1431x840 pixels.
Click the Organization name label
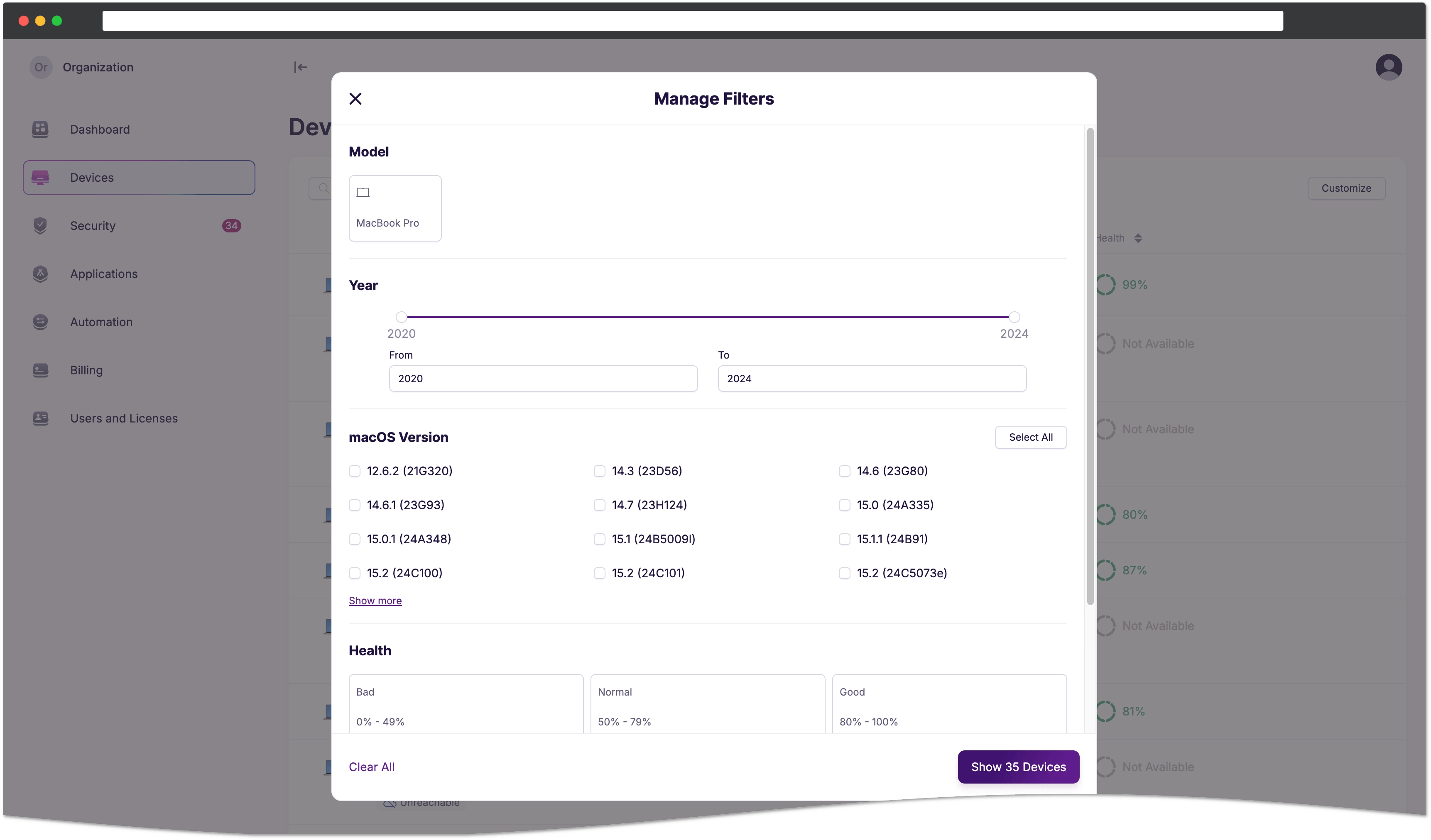click(98, 67)
